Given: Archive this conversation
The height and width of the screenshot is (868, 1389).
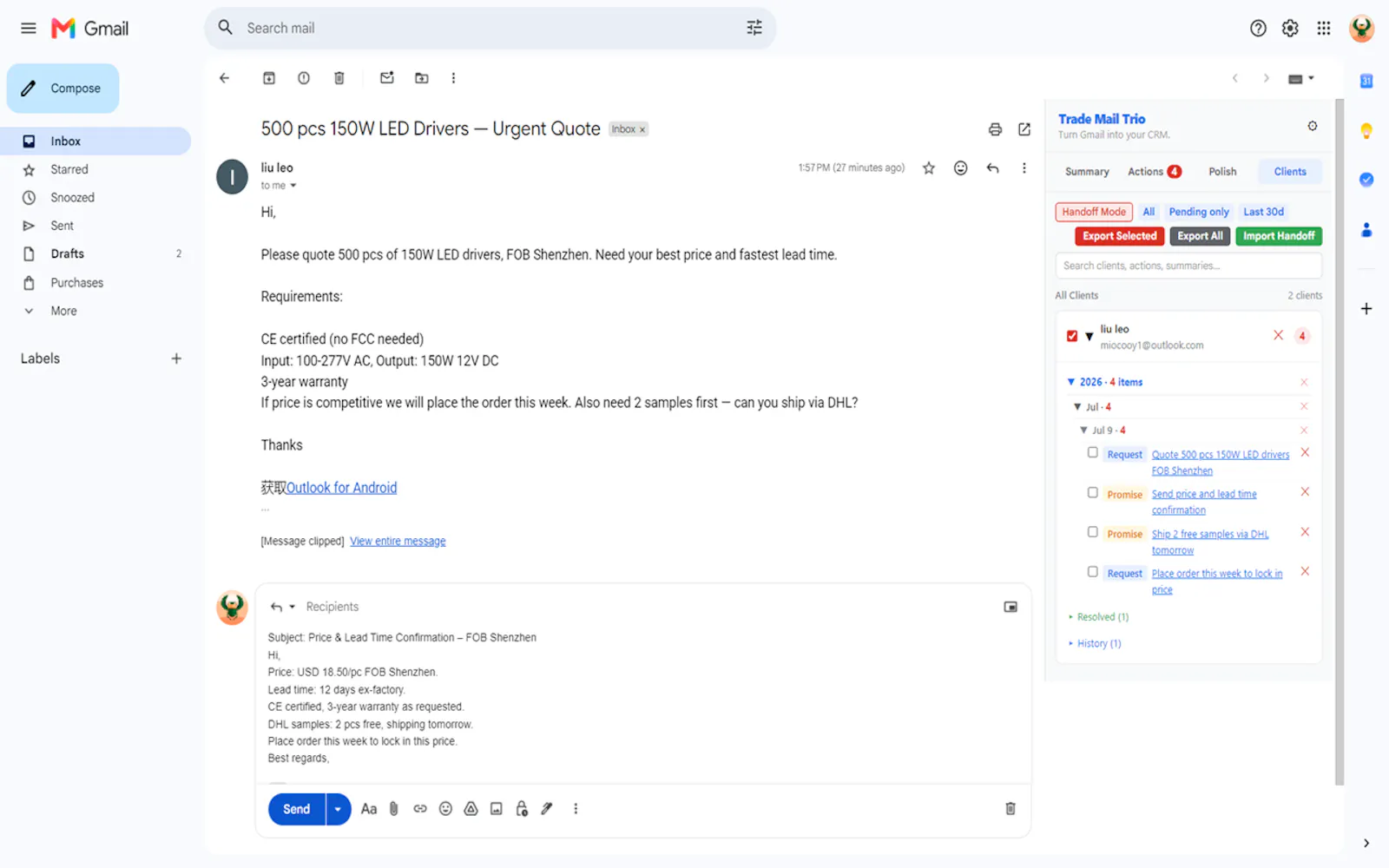Looking at the screenshot, I should 269,78.
